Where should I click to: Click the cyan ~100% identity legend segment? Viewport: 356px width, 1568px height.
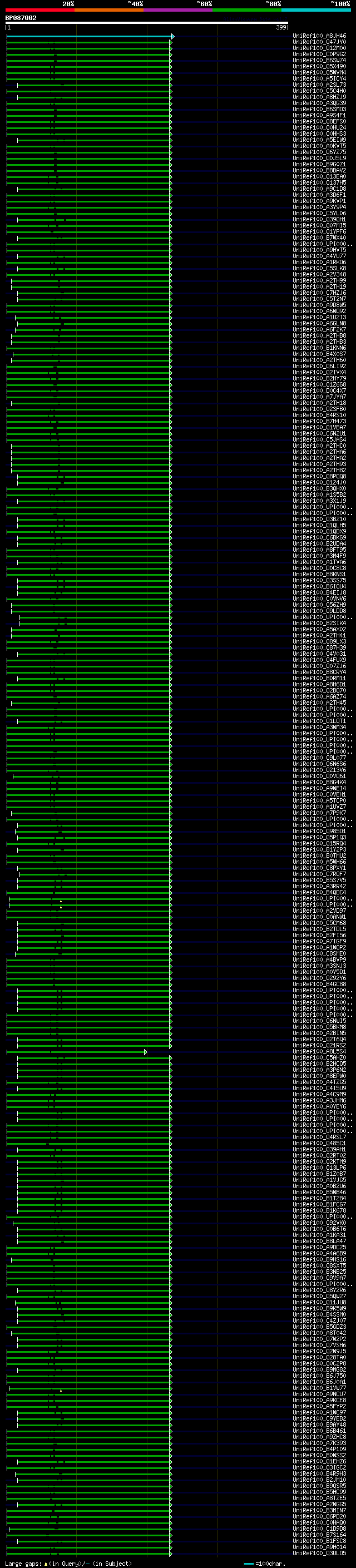click(x=317, y=10)
